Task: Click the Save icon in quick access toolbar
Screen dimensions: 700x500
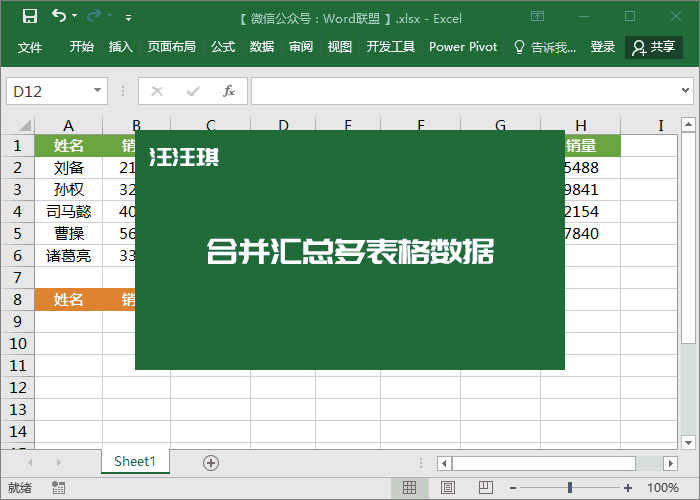Action: click(x=30, y=17)
